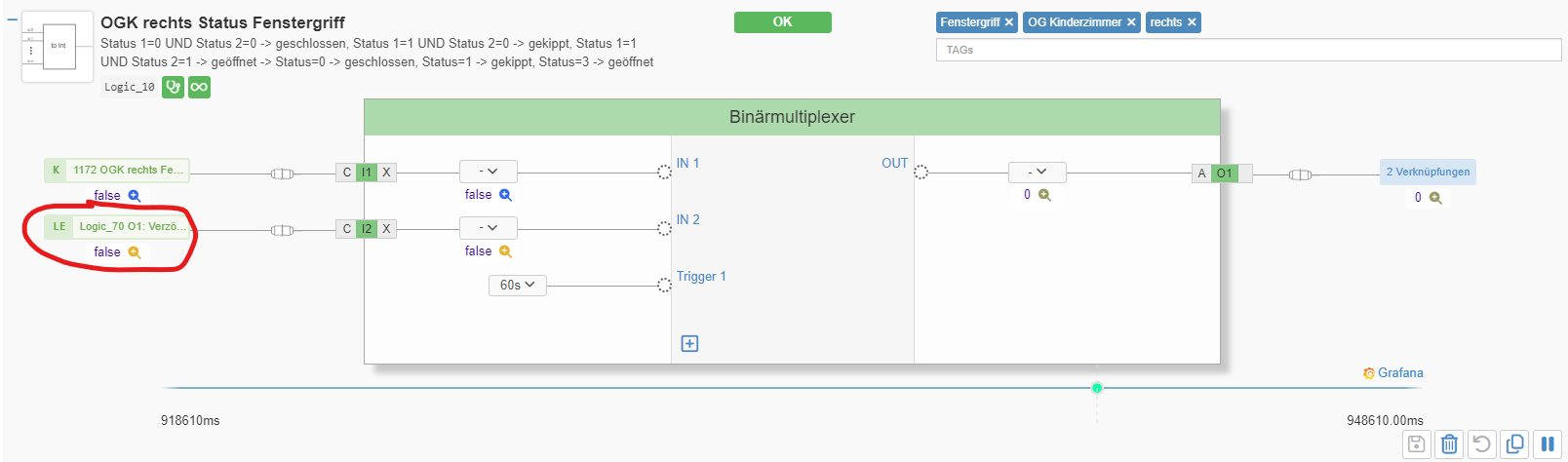Viewport: 1568px width, 462px height.
Task: Open the IN 1 converter dropdown
Action: click(489, 172)
